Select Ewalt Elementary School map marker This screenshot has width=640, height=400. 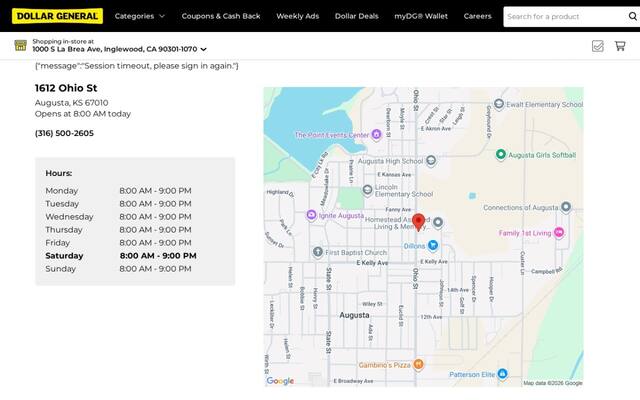pos(499,104)
